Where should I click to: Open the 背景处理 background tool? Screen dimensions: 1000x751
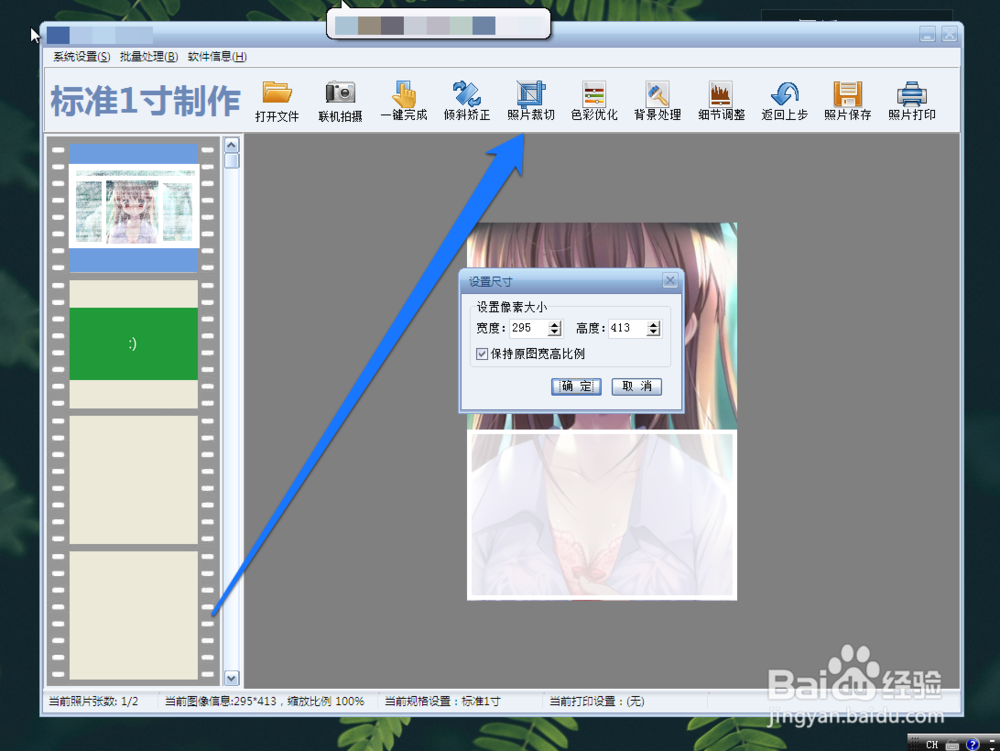click(x=658, y=101)
